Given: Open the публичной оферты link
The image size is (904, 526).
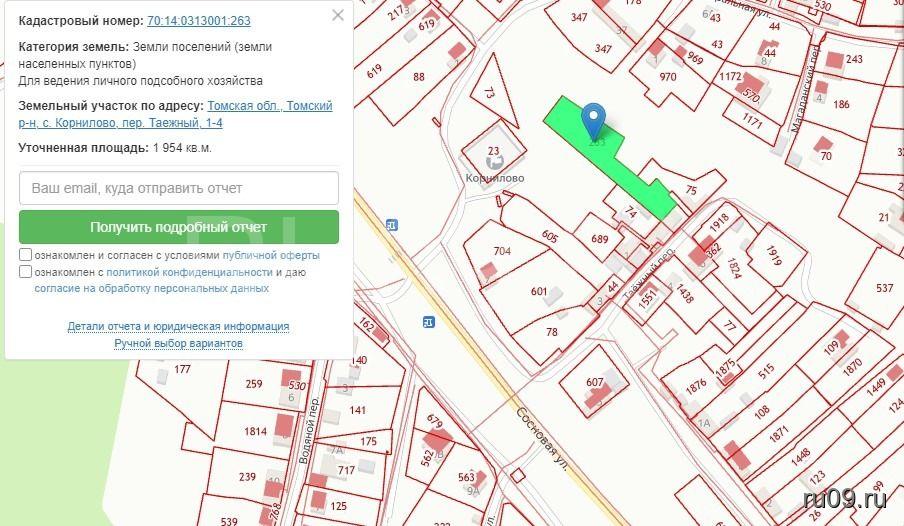Looking at the screenshot, I should click(x=278, y=255).
